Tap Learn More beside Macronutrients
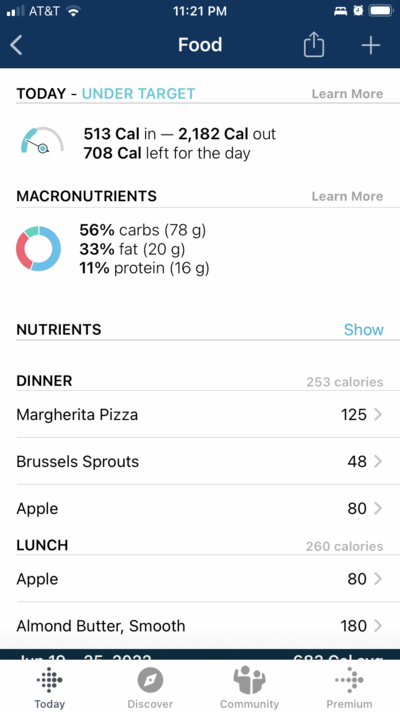 [347, 197]
